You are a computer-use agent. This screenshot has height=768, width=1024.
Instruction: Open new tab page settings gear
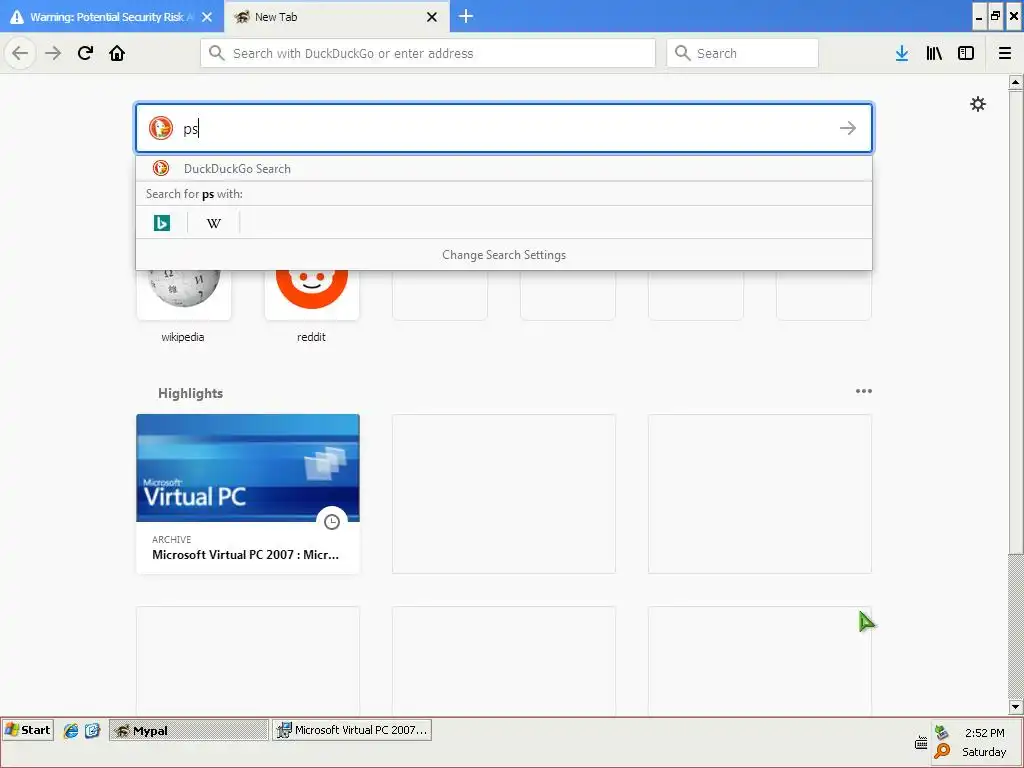pyautogui.click(x=978, y=104)
